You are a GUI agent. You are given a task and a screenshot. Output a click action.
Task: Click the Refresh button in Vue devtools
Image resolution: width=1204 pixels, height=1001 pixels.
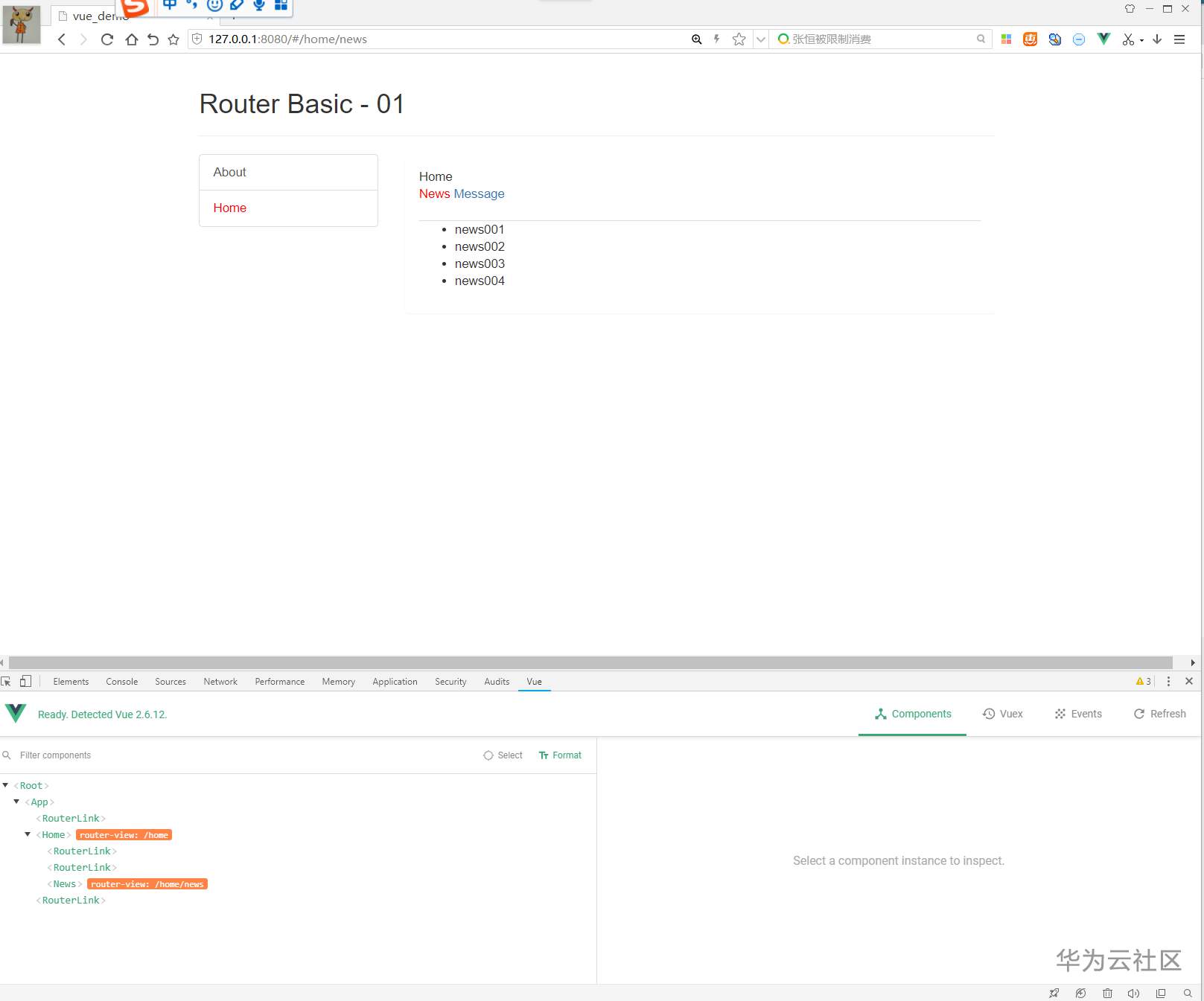1159,714
